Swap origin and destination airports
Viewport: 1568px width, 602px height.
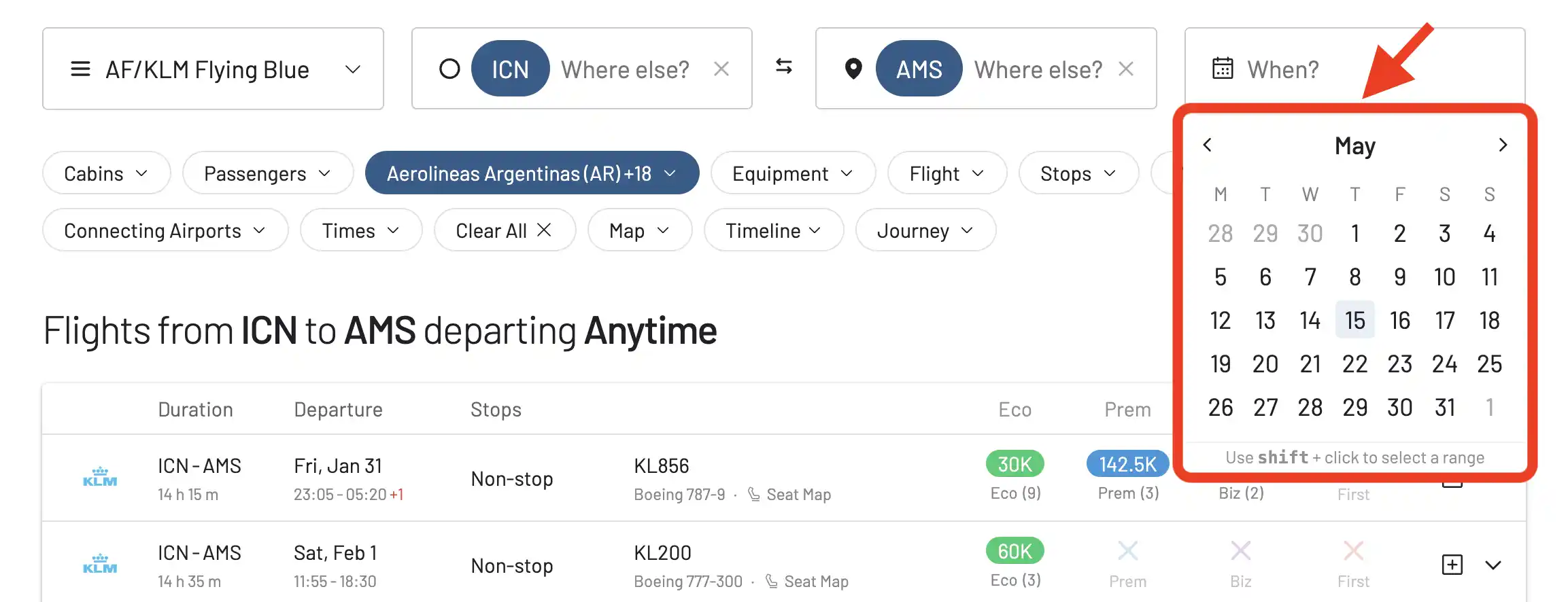[x=784, y=67]
